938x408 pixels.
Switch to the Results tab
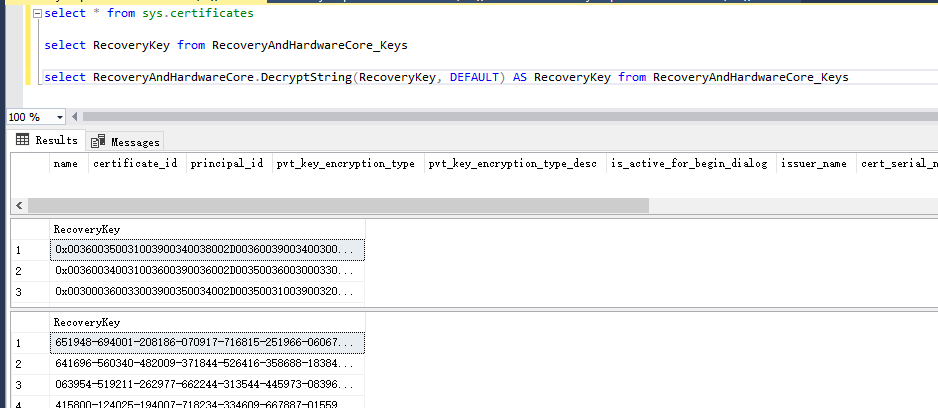(48, 140)
